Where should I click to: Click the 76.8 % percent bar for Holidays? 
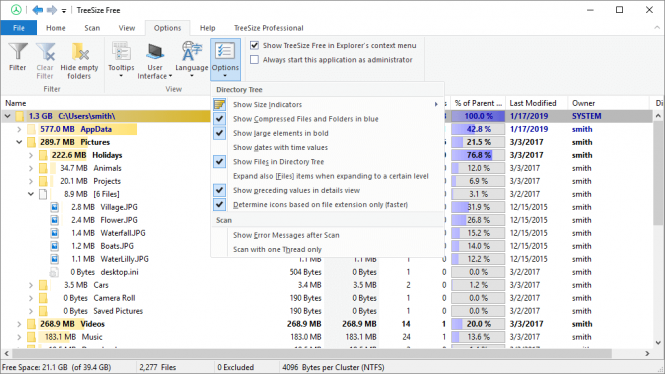click(478, 155)
